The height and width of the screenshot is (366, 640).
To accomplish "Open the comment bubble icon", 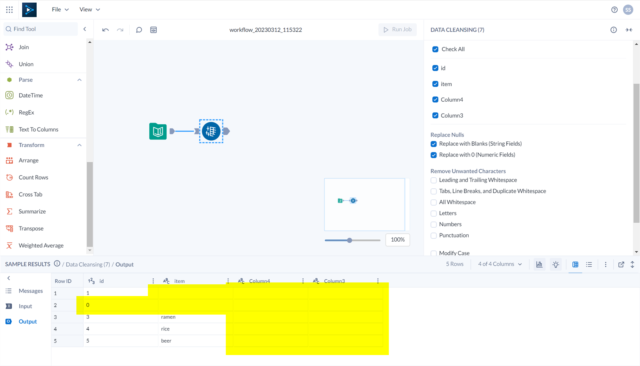I will coord(139,30).
